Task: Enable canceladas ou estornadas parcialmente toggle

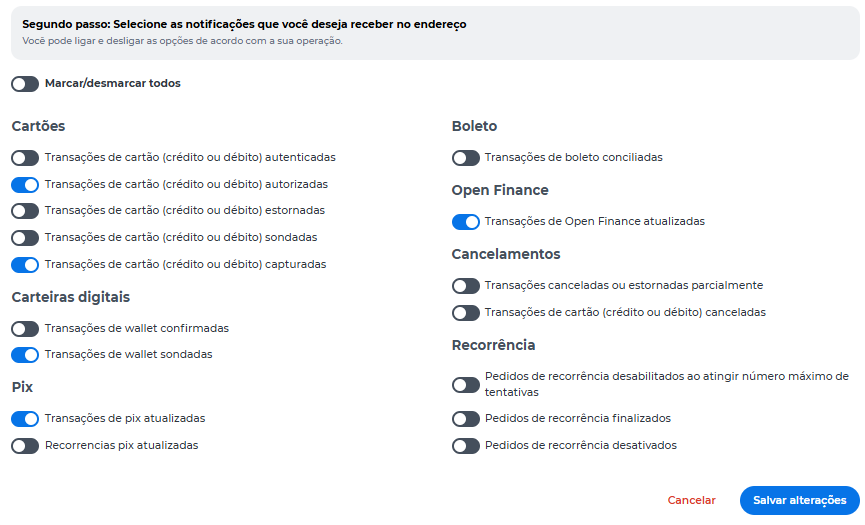Action: [x=466, y=286]
